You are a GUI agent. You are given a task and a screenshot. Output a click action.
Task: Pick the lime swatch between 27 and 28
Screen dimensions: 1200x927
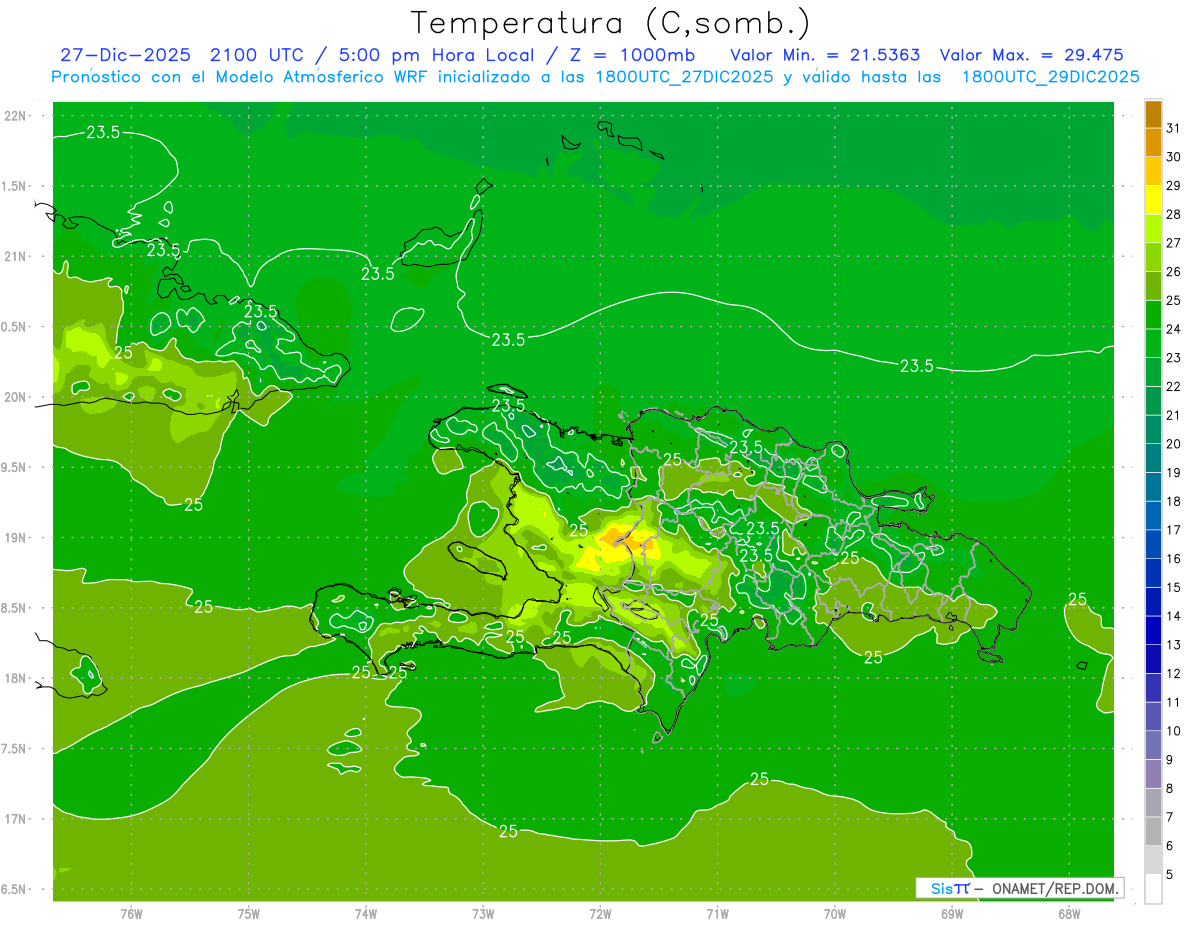coord(1153,228)
